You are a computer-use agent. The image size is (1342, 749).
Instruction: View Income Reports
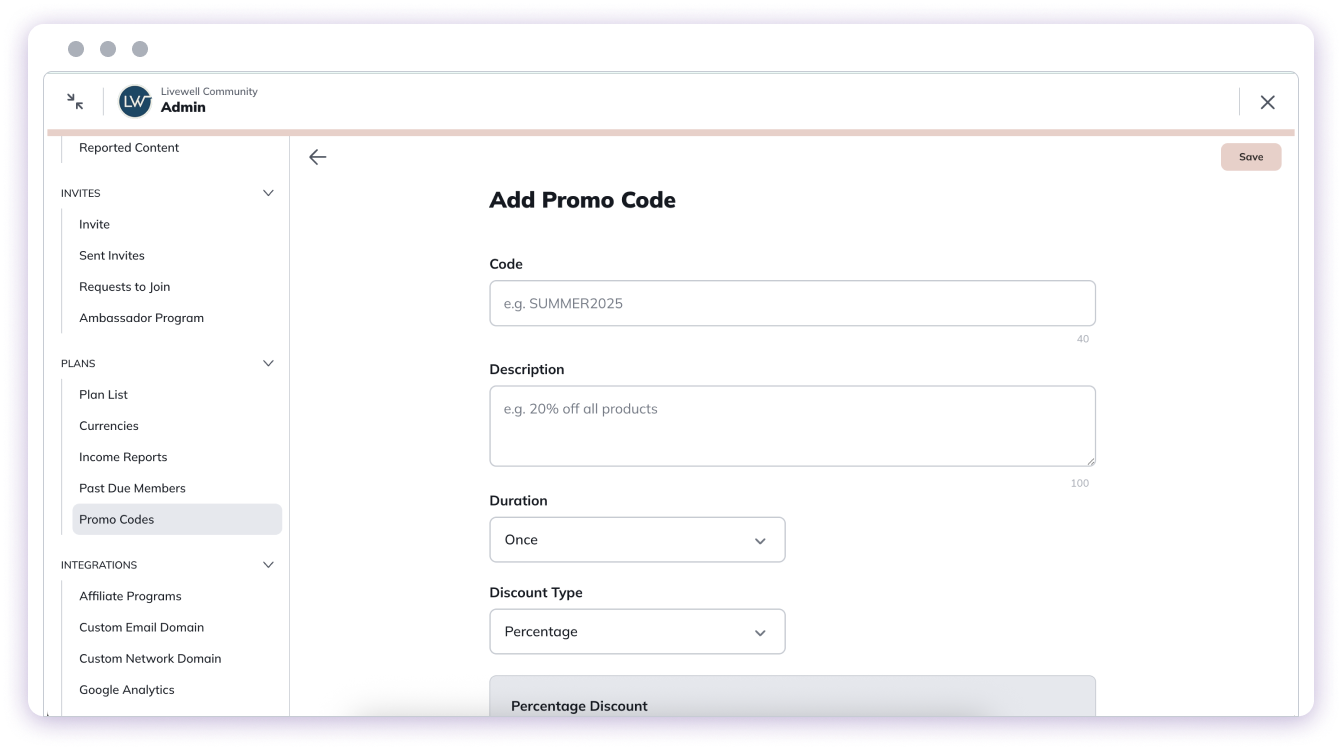pyautogui.click(x=123, y=457)
